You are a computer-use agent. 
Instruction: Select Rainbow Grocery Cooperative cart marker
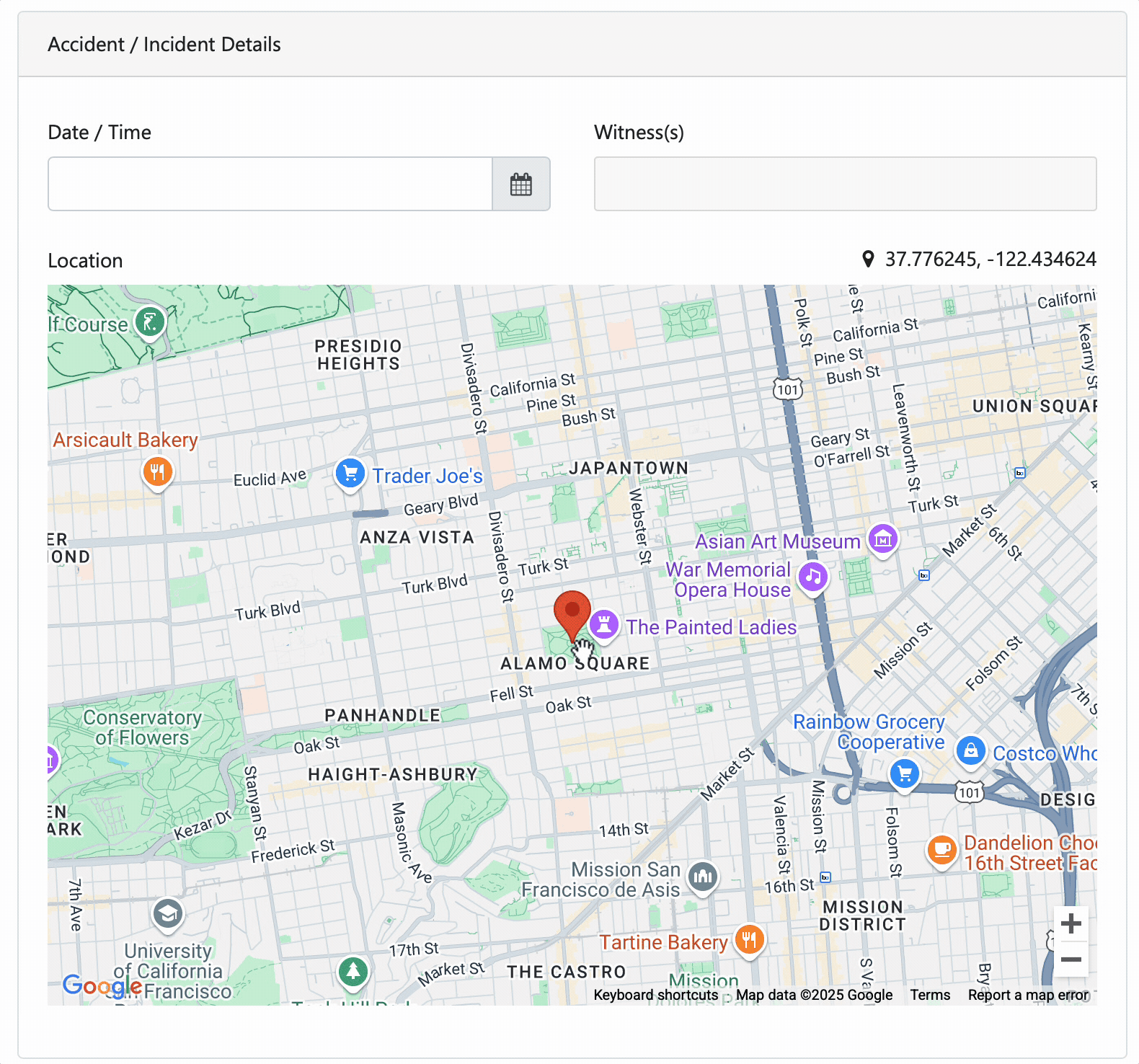pyautogui.click(x=905, y=776)
